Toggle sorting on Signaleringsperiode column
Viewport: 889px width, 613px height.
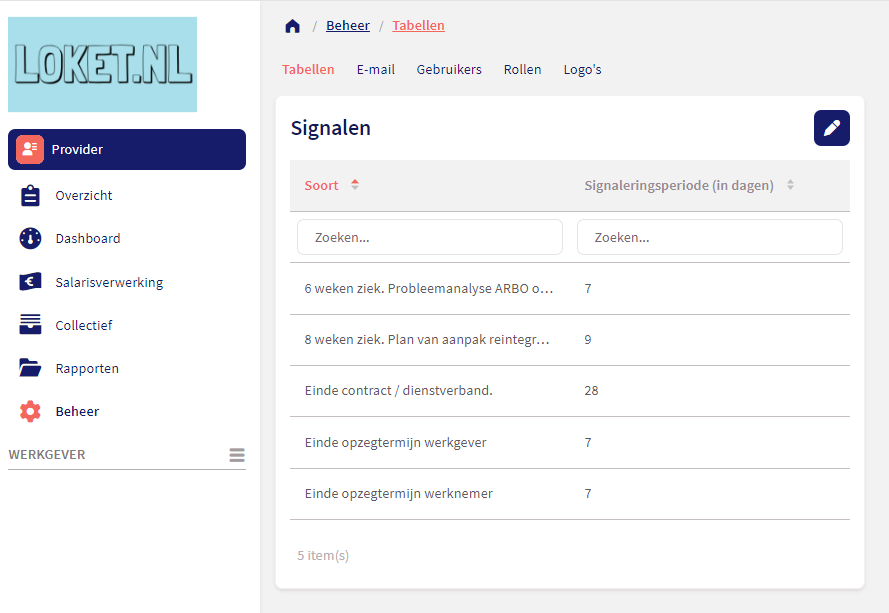pyautogui.click(x=789, y=184)
